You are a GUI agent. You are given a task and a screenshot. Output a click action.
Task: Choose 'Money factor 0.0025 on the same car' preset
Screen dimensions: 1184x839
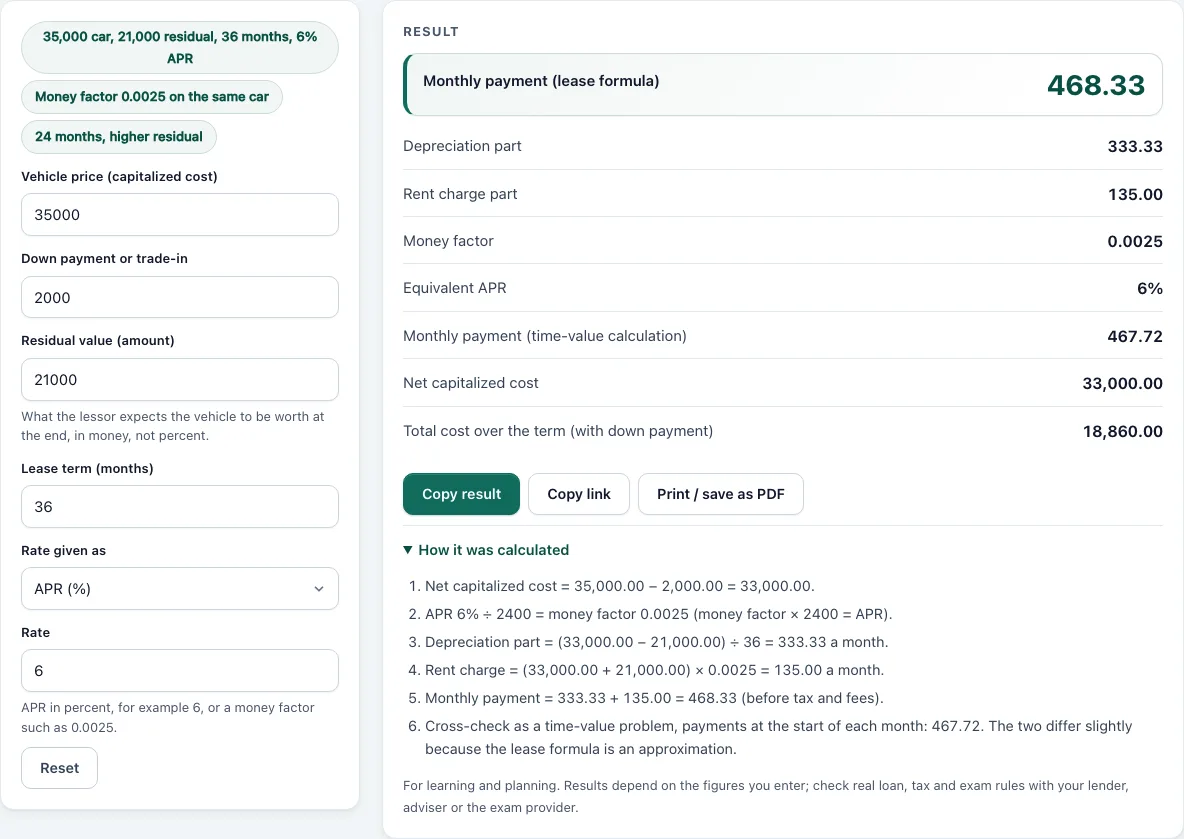152,97
